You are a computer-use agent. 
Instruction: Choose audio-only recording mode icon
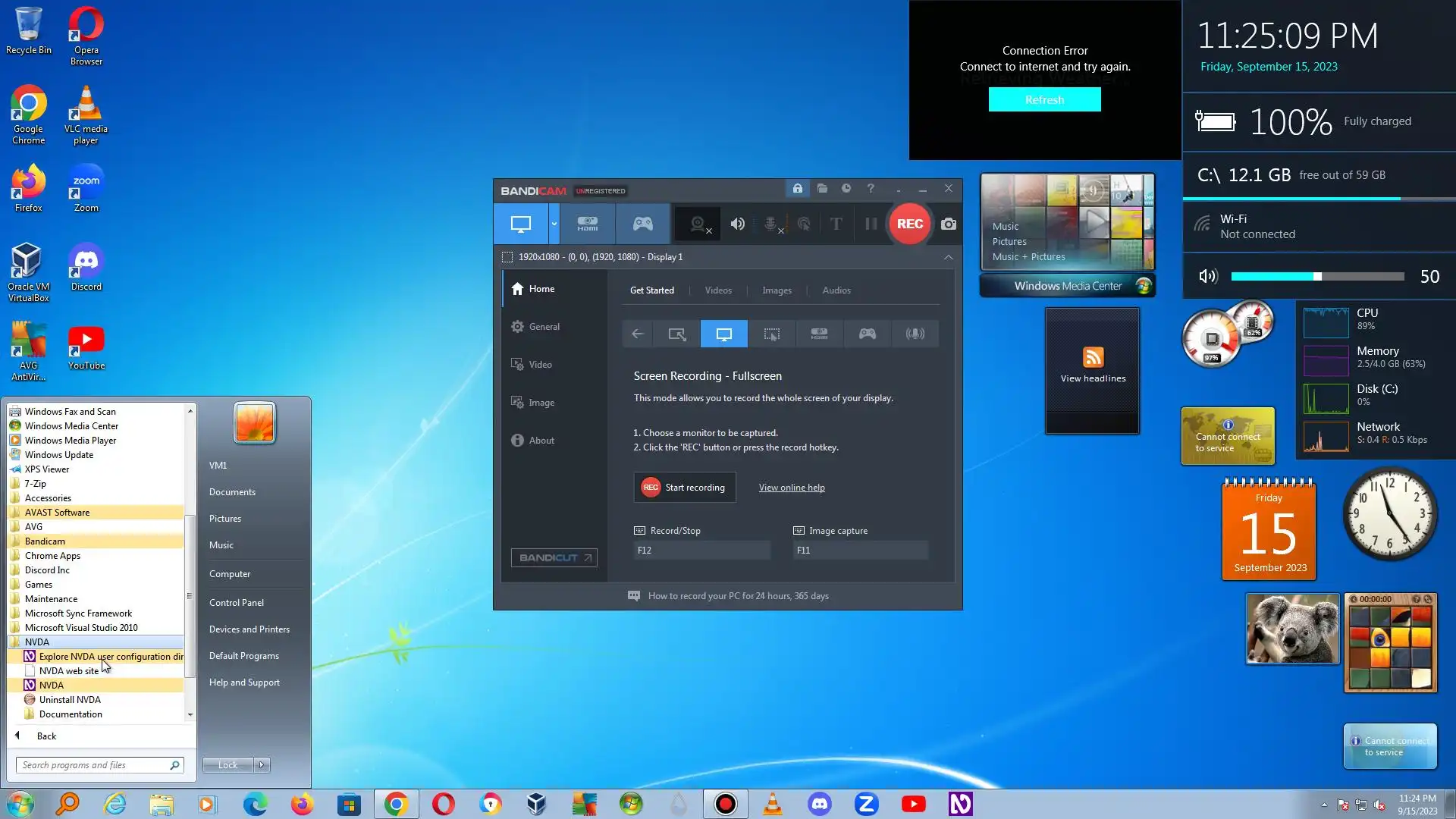[x=915, y=334]
